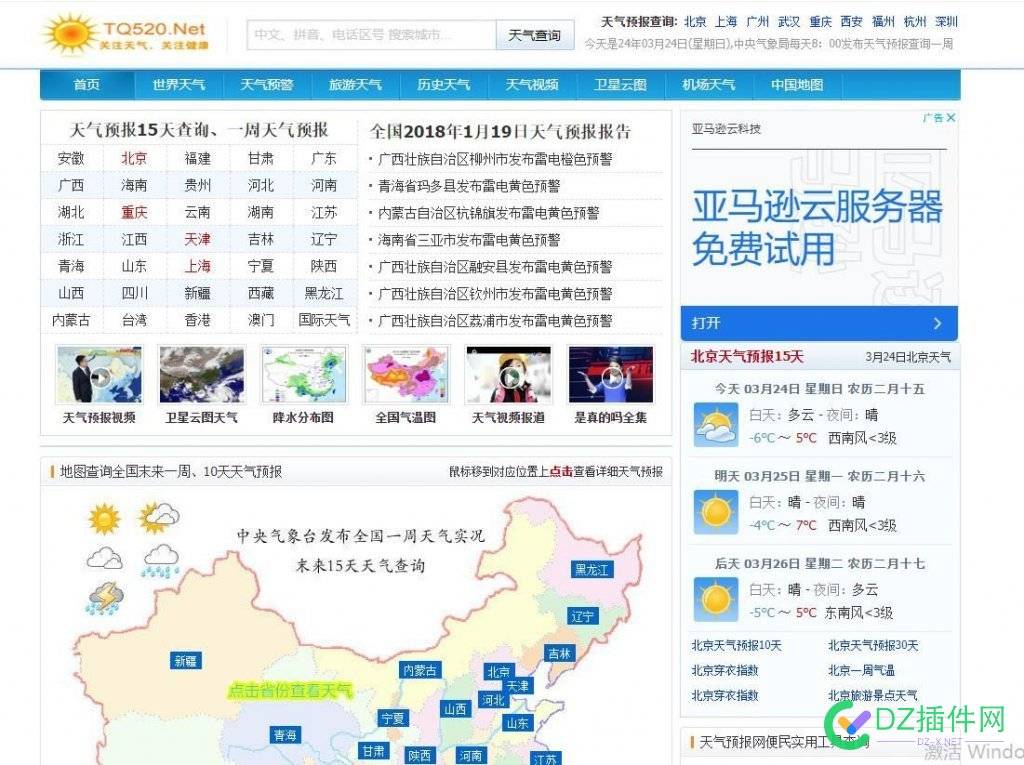
Task: Click the 山西 label on map
Action: tap(456, 709)
